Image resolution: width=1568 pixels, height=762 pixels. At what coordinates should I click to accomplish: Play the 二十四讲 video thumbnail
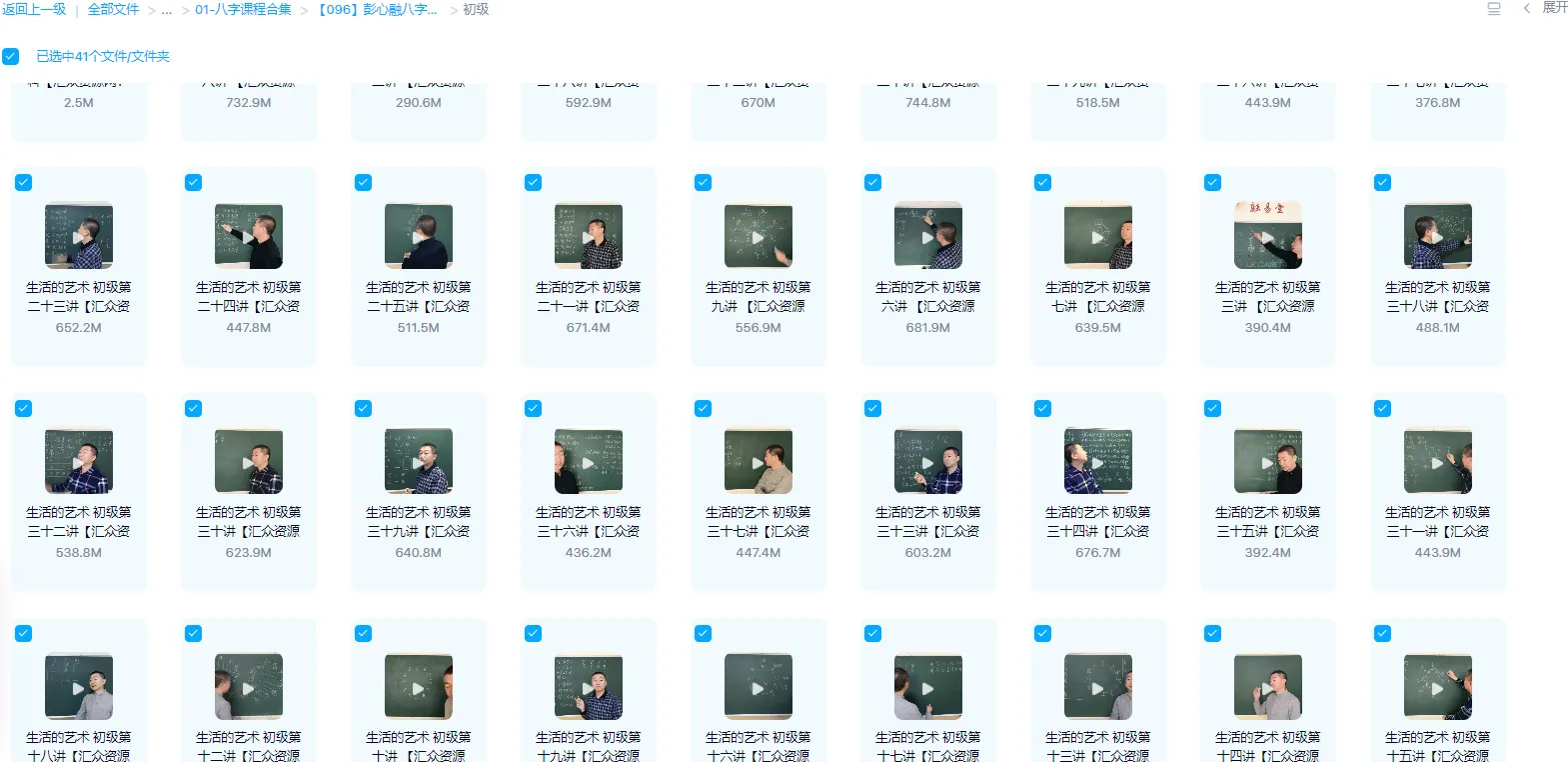tap(249, 236)
